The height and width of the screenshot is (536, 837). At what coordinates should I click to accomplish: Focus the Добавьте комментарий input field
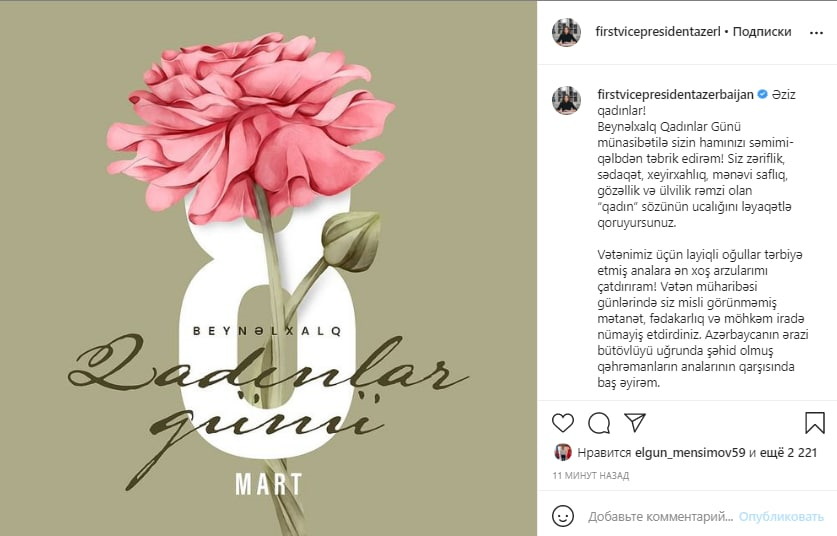[x=661, y=516]
